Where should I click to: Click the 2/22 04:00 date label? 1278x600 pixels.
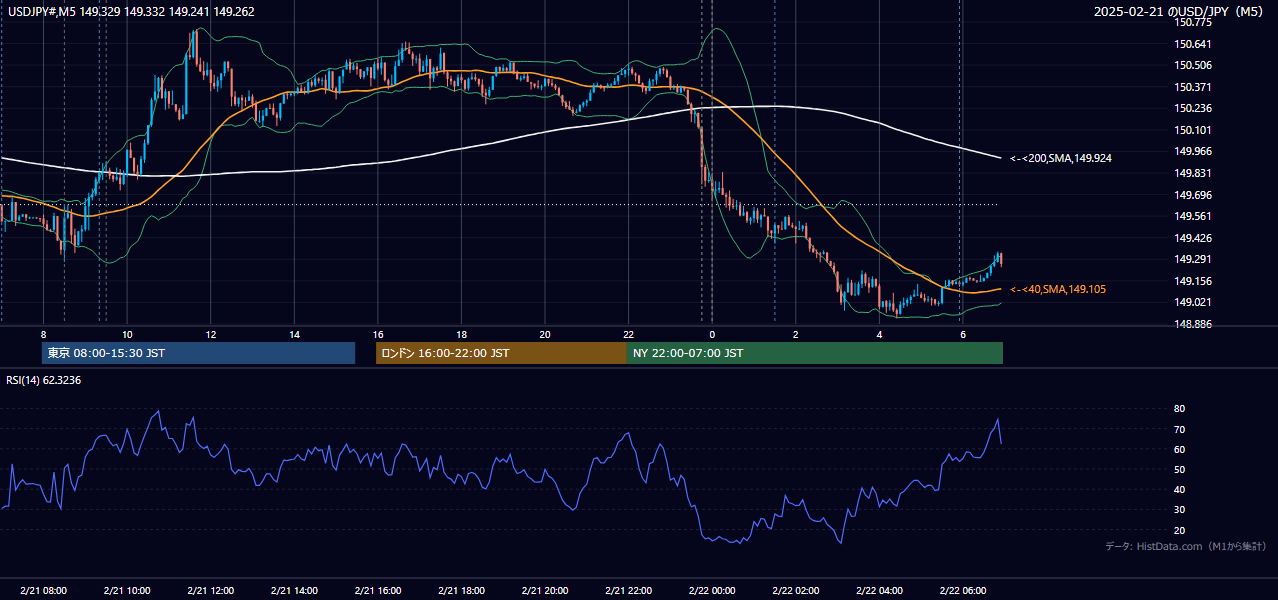(879, 591)
